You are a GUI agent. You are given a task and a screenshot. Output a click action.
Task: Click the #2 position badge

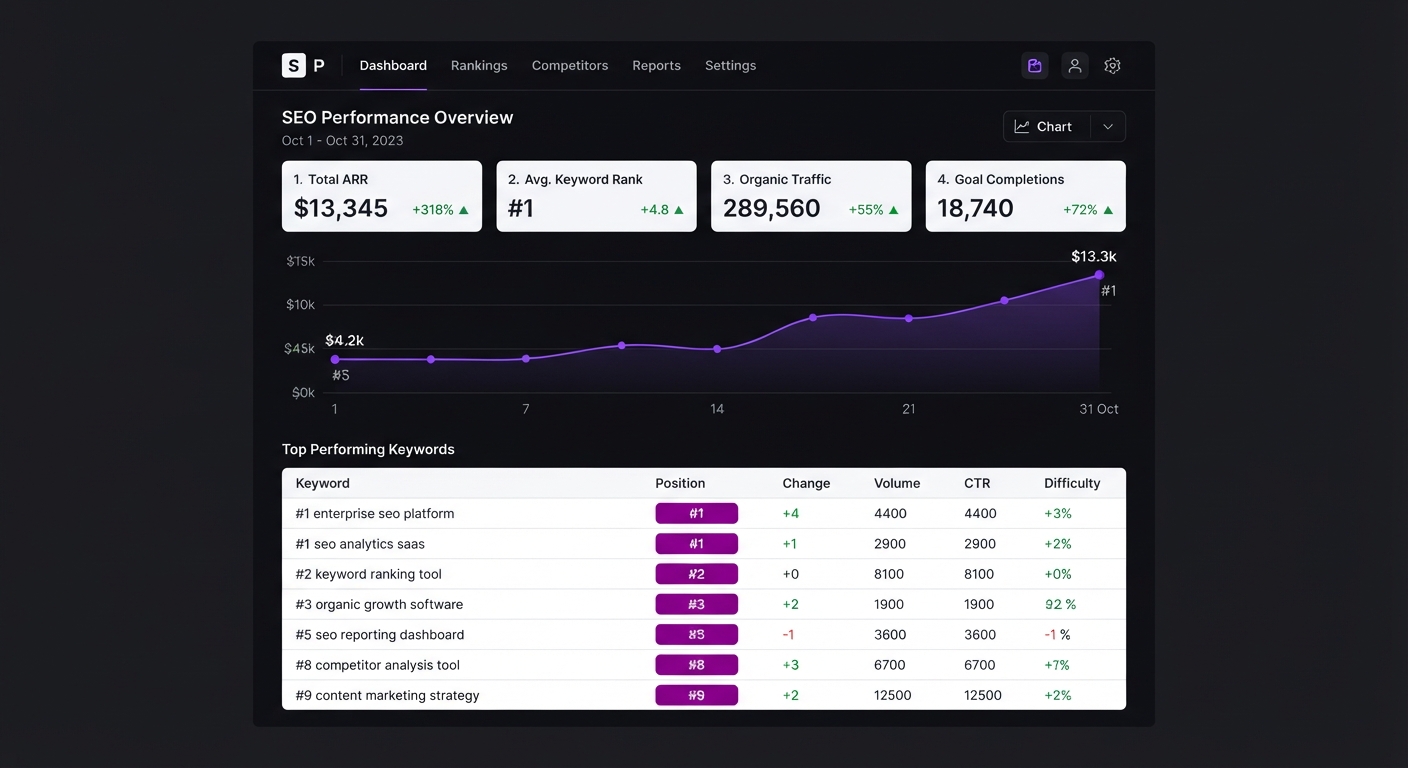[696, 574]
